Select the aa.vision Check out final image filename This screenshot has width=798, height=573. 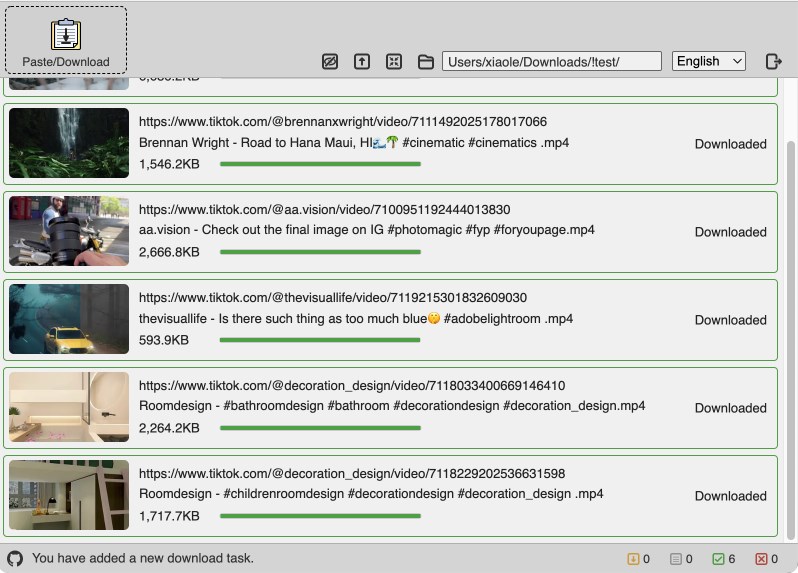click(366, 230)
